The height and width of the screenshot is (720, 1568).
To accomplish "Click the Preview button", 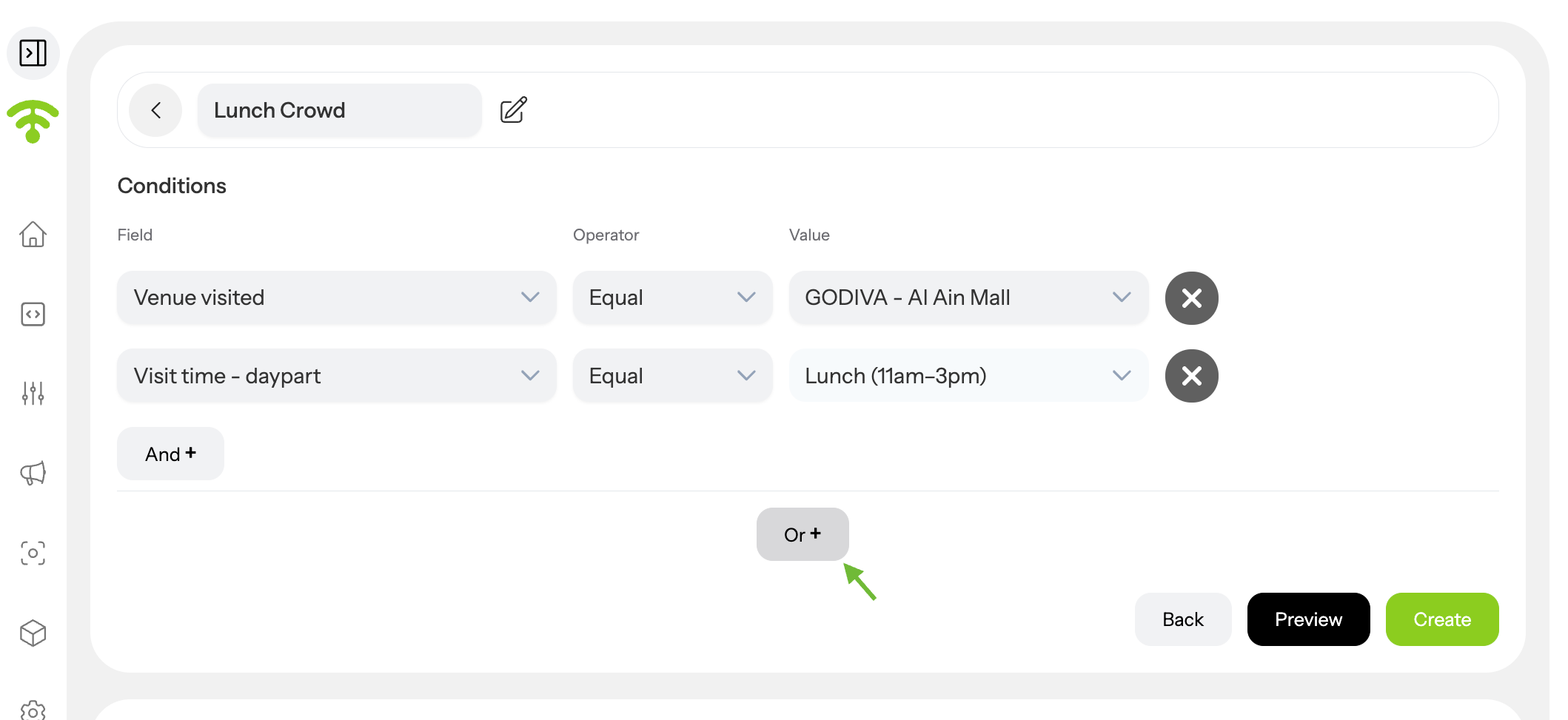I will point(1309,619).
